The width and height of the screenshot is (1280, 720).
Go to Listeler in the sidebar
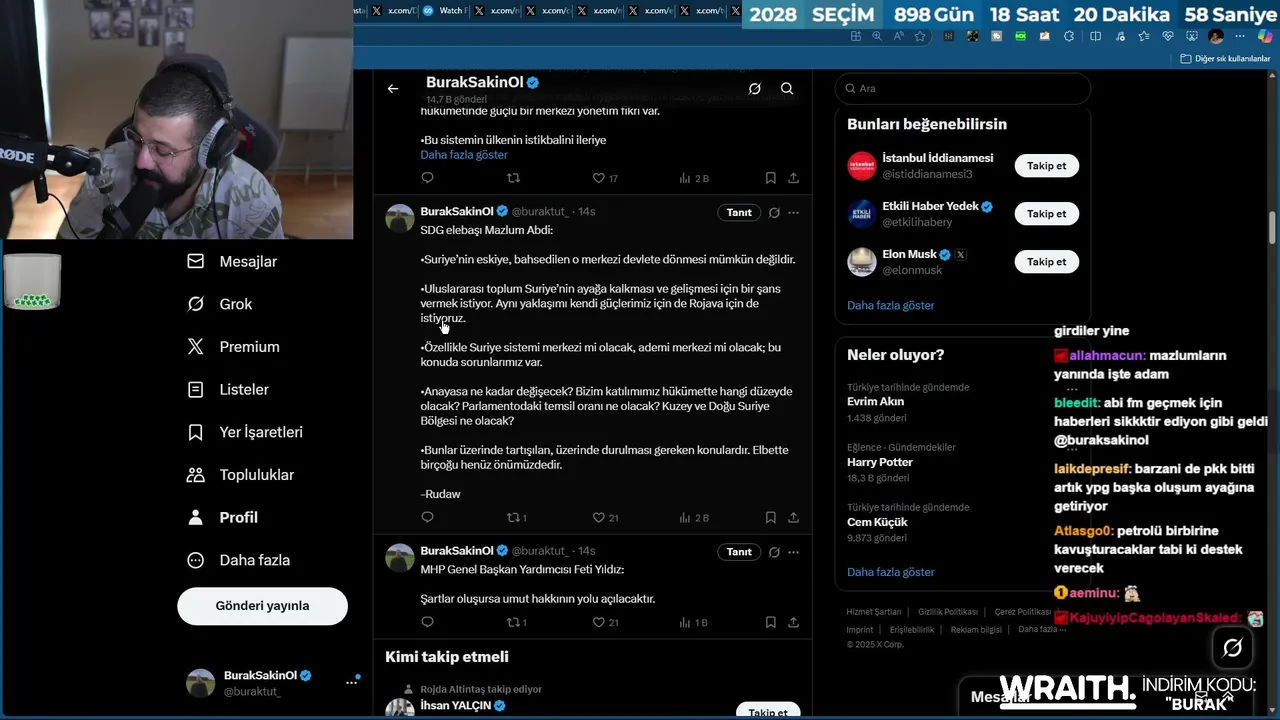tap(228, 389)
